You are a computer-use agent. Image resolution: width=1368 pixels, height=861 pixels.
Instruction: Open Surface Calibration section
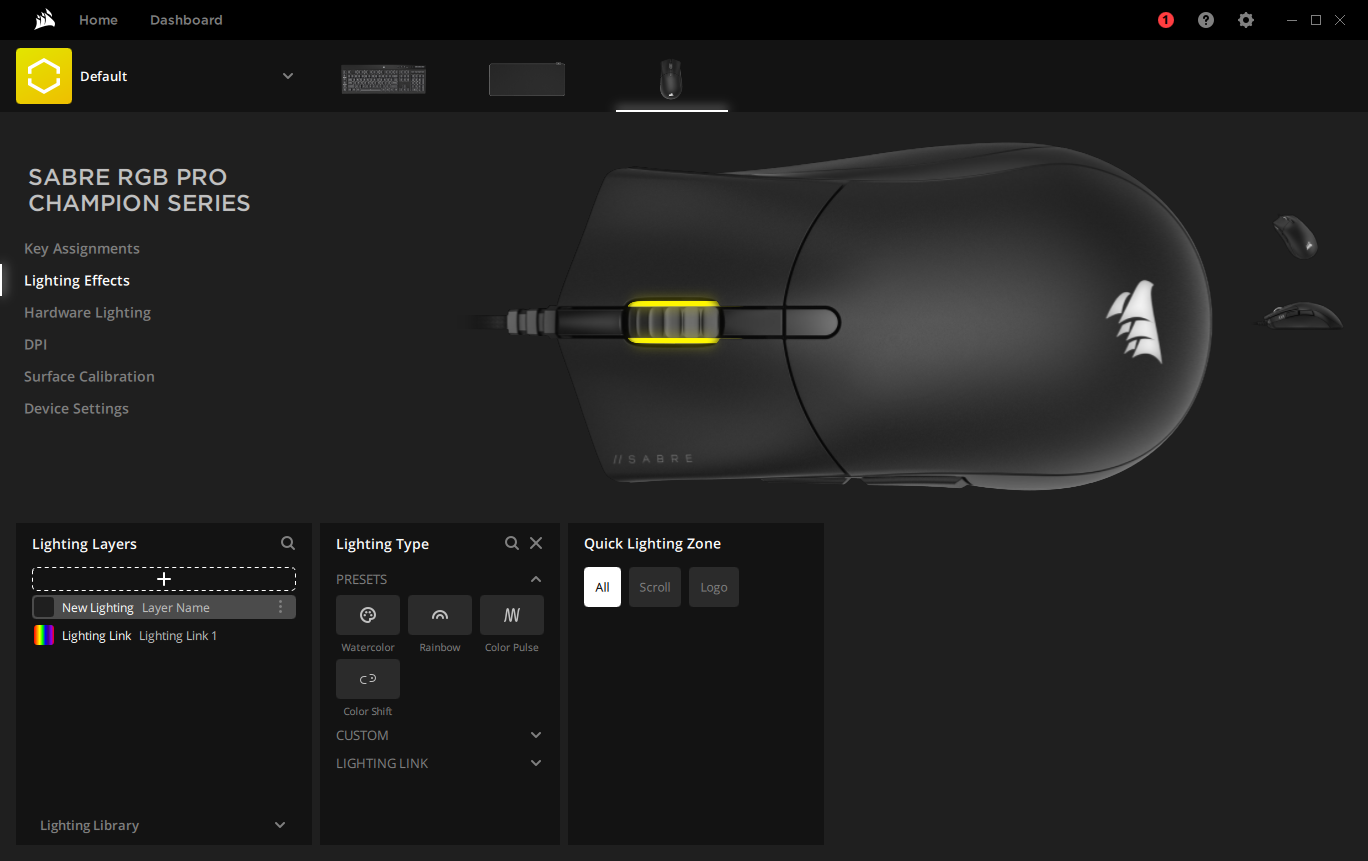pyautogui.click(x=89, y=376)
